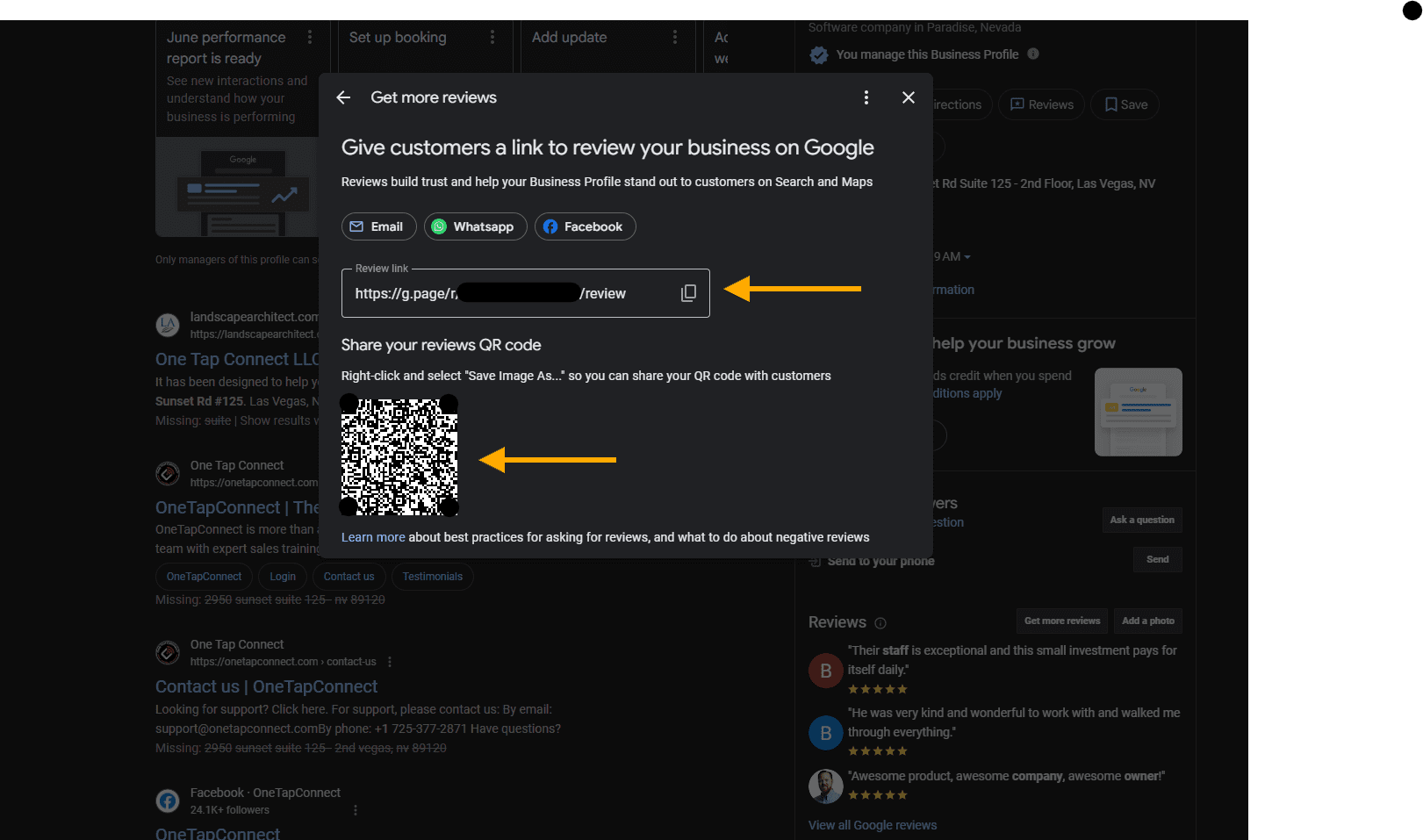Click the Send button for Send to your phone
Image resolution: width=1423 pixels, height=840 pixels.
(1157, 559)
